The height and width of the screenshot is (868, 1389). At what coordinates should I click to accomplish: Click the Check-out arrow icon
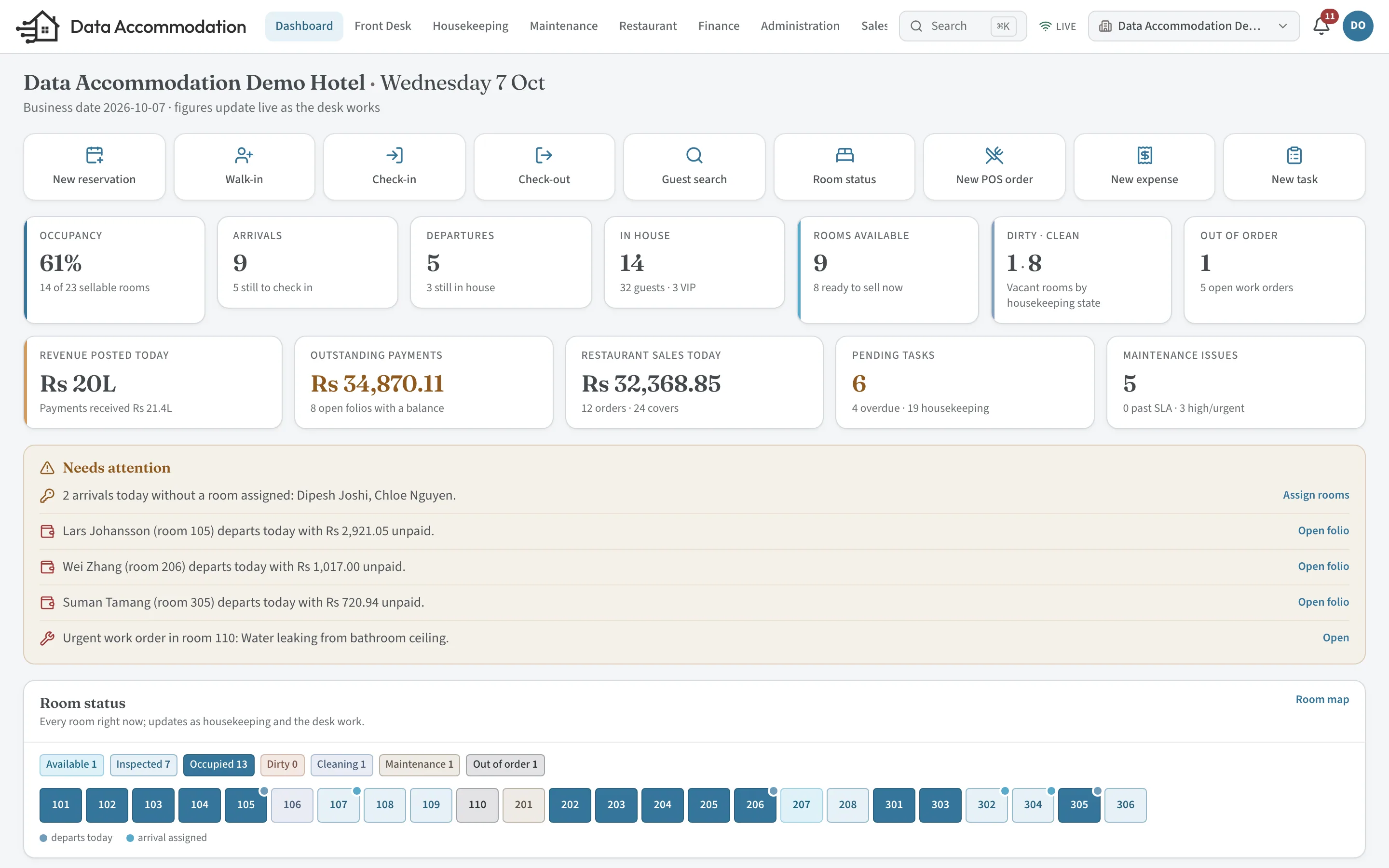pyautogui.click(x=544, y=155)
